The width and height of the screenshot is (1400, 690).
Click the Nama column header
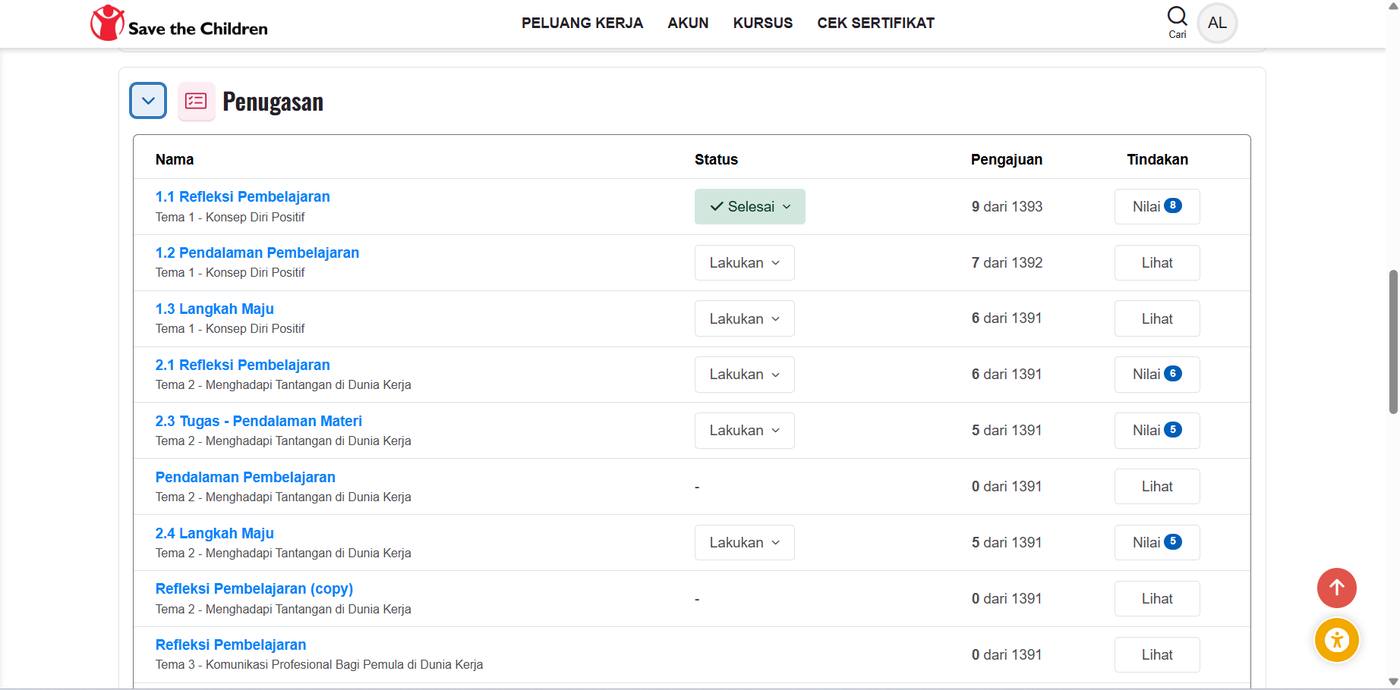tap(175, 159)
